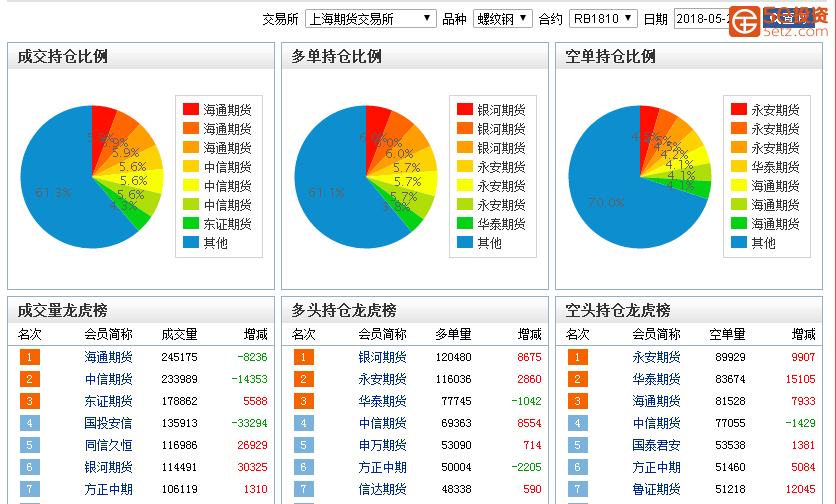This screenshot has width=836, height=504.
Task: Click rank 2 badge in 成交量龙虎榜
Action: 30,379
